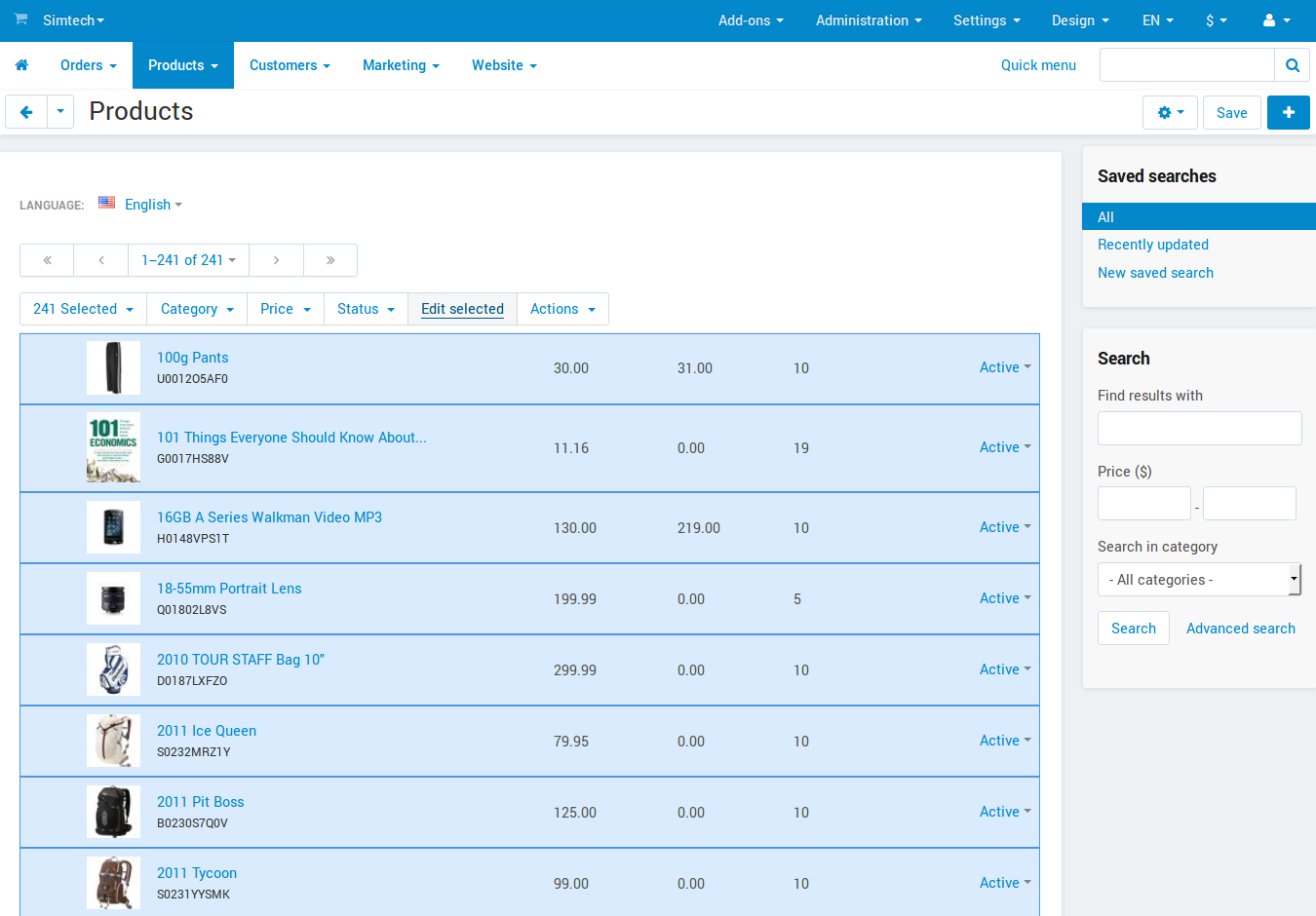Open the Products menu
This screenshot has width=1316, height=916.
click(x=183, y=65)
